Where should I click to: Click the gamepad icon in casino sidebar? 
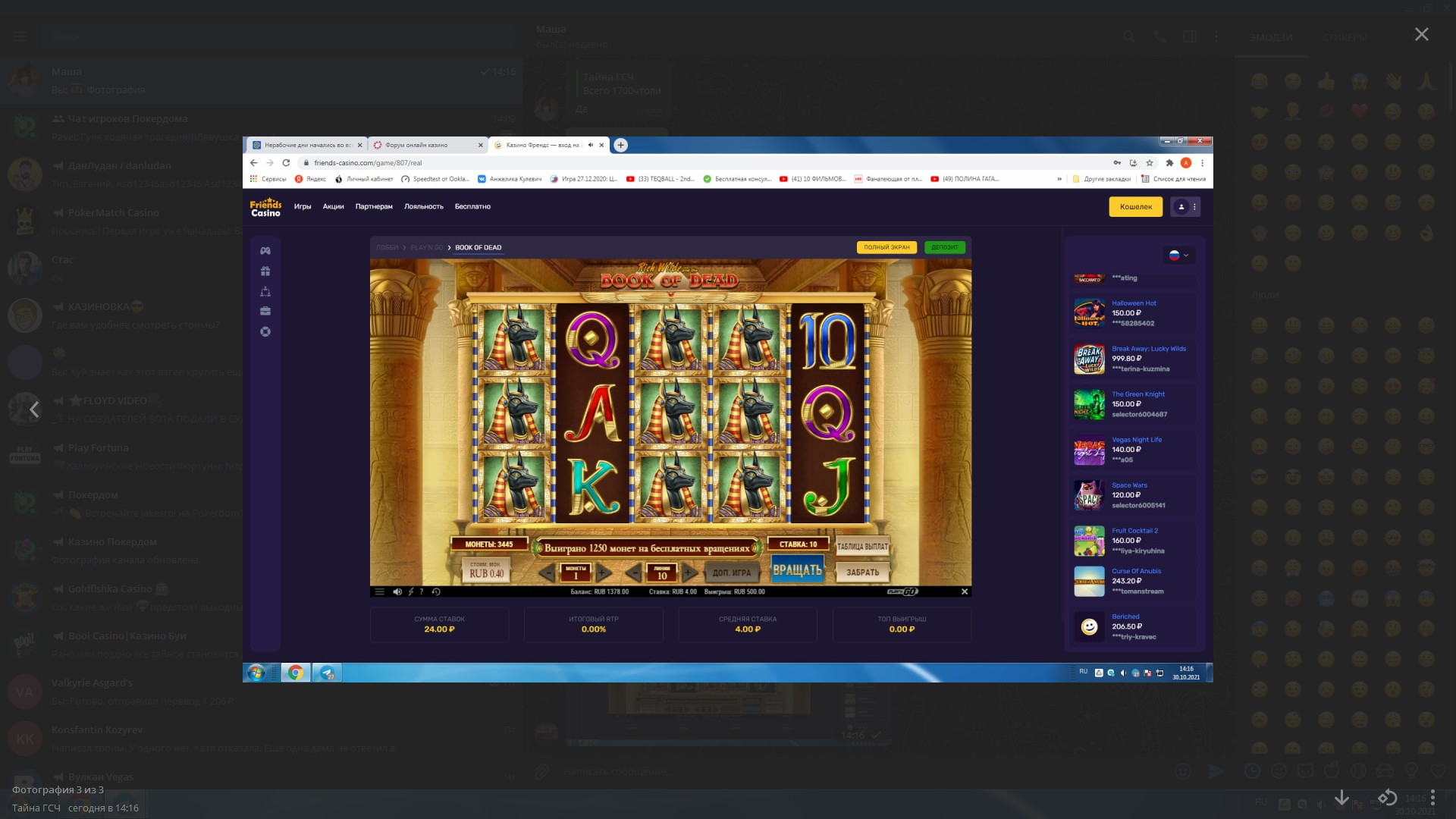[265, 251]
